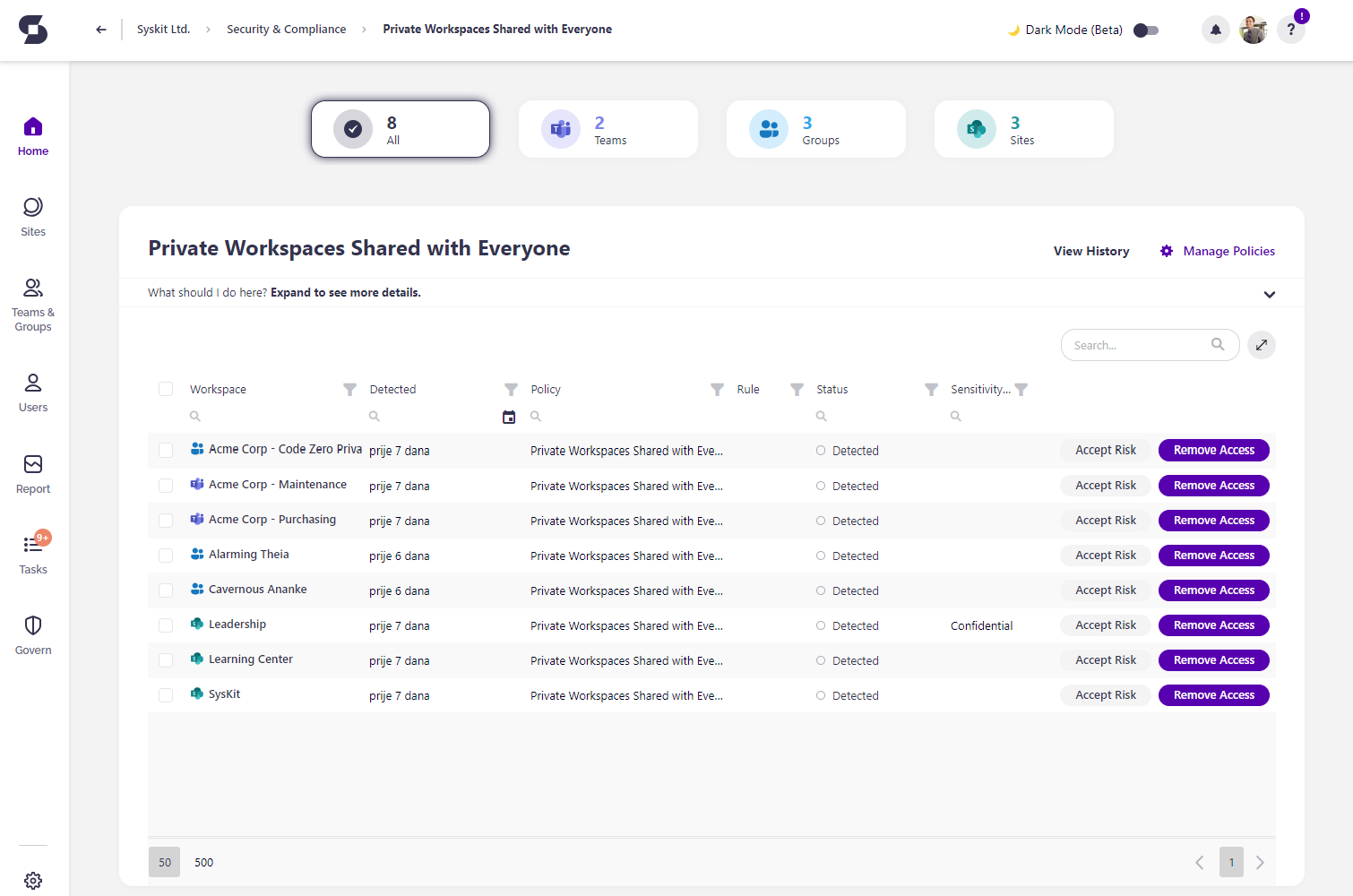
Task: Click the search magnifier icon
Action: 1218,344
